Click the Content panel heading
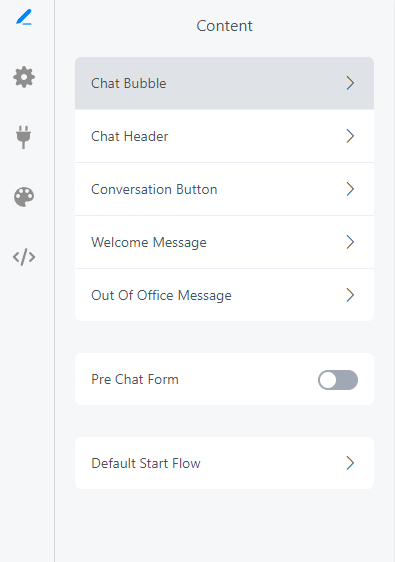The height and width of the screenshot is (562, 395). coord(224,26)
